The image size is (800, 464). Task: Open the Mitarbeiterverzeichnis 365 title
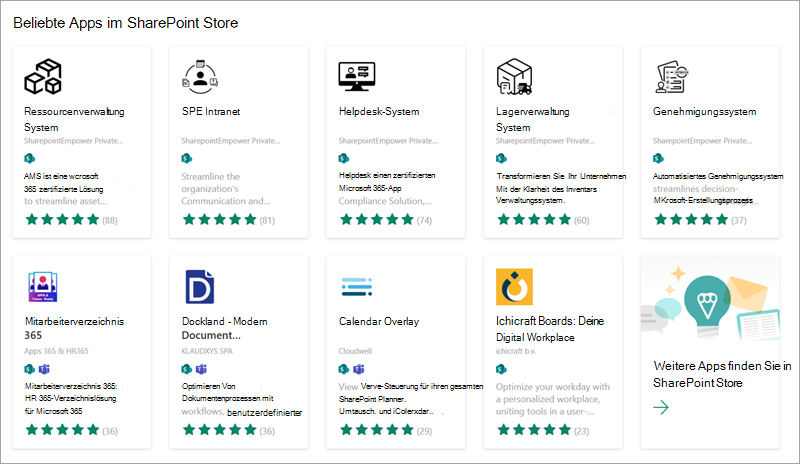[x=74, y=328]
